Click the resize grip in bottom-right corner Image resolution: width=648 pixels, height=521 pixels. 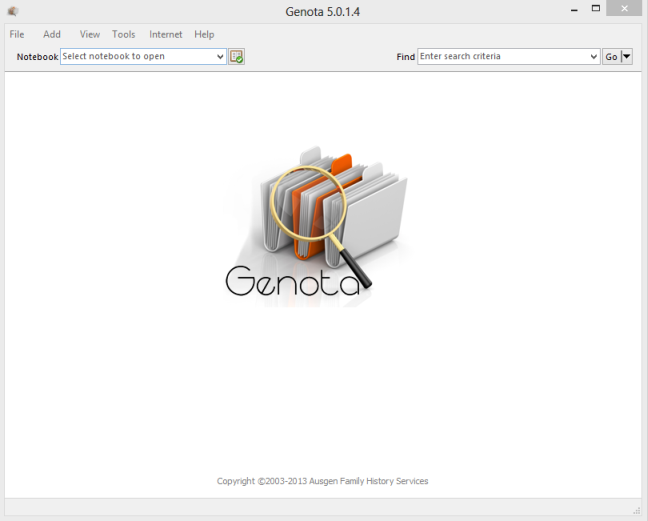pos(637,510)
